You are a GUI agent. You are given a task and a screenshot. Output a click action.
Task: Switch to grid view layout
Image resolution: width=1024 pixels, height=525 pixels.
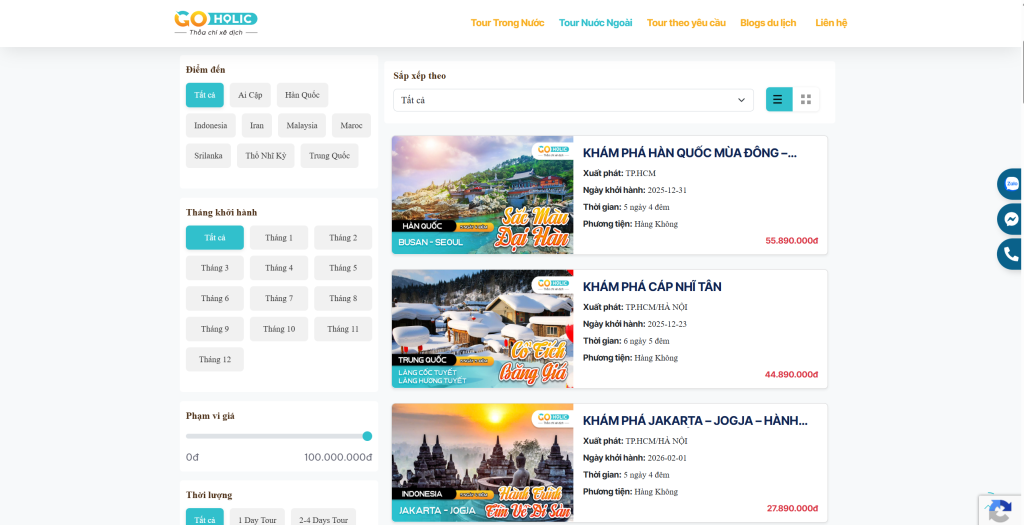[806, 100]
